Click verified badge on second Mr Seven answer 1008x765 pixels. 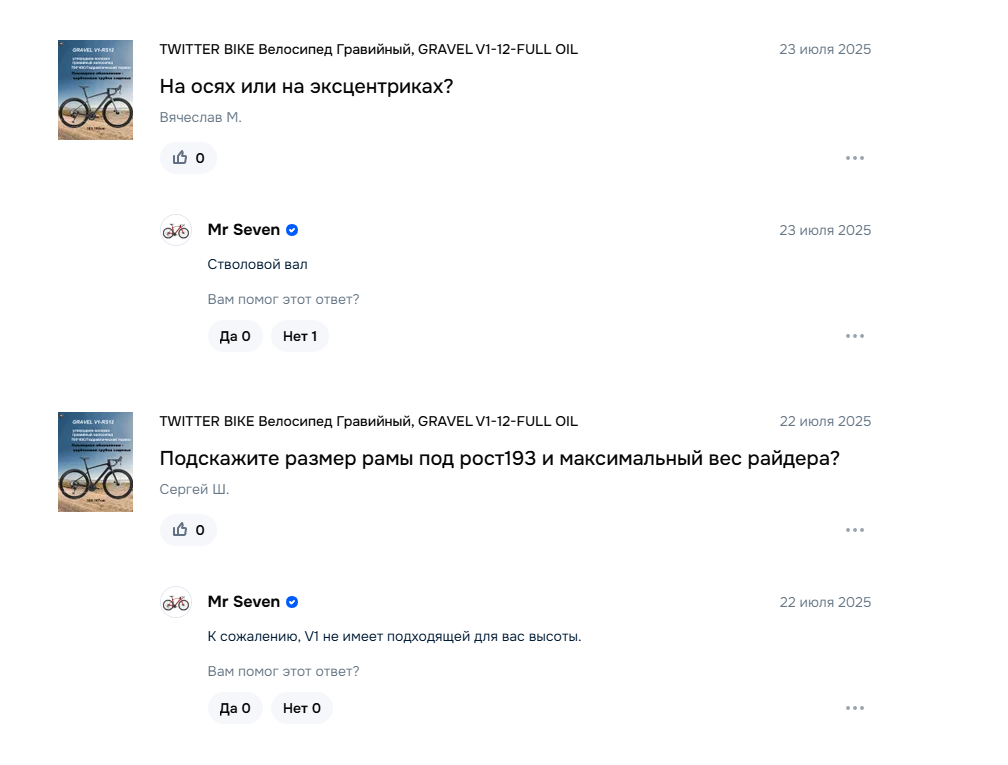pos(292,602)
